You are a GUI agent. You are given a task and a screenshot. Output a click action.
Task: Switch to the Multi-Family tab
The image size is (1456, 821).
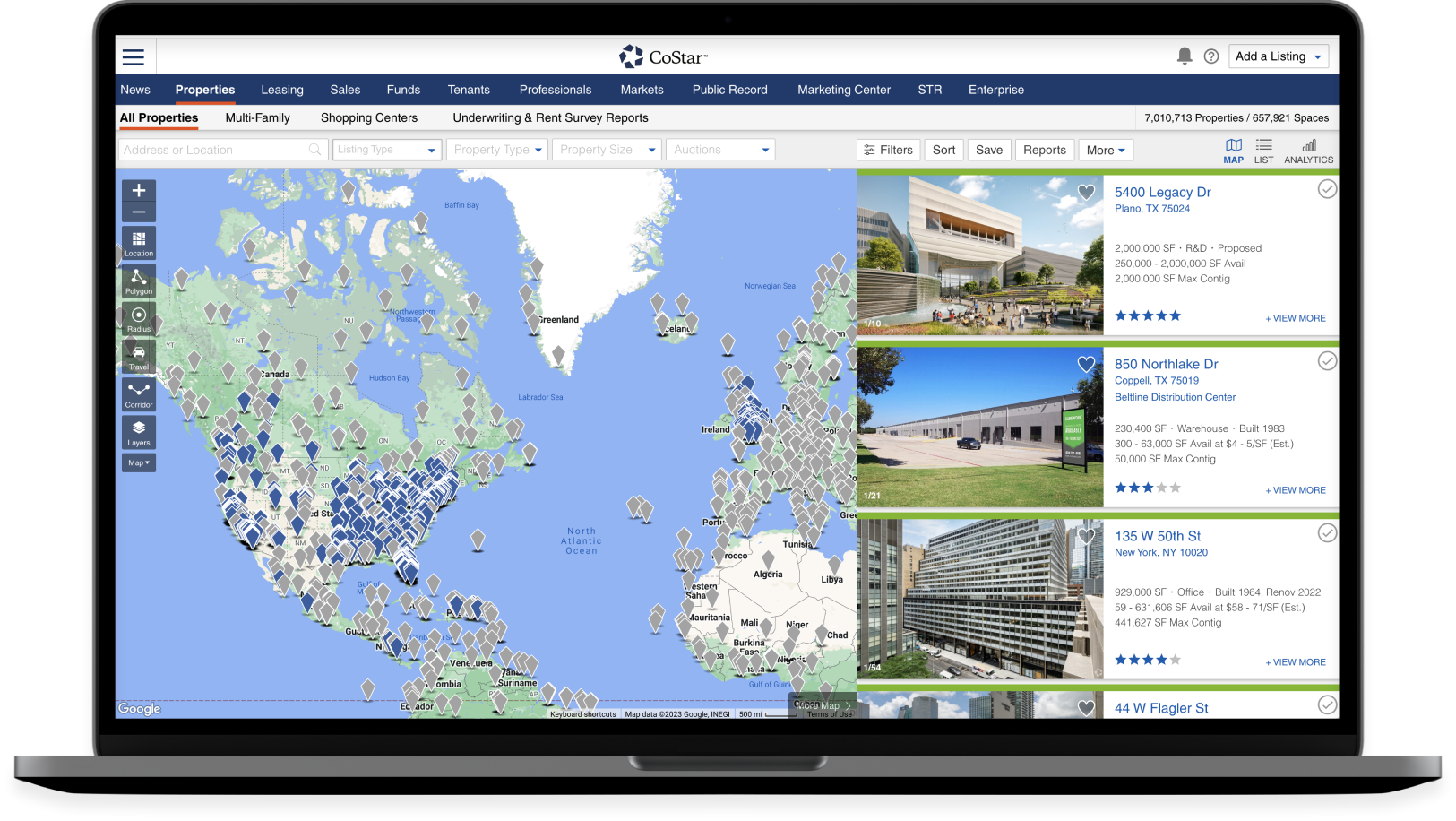click(257, 117)
